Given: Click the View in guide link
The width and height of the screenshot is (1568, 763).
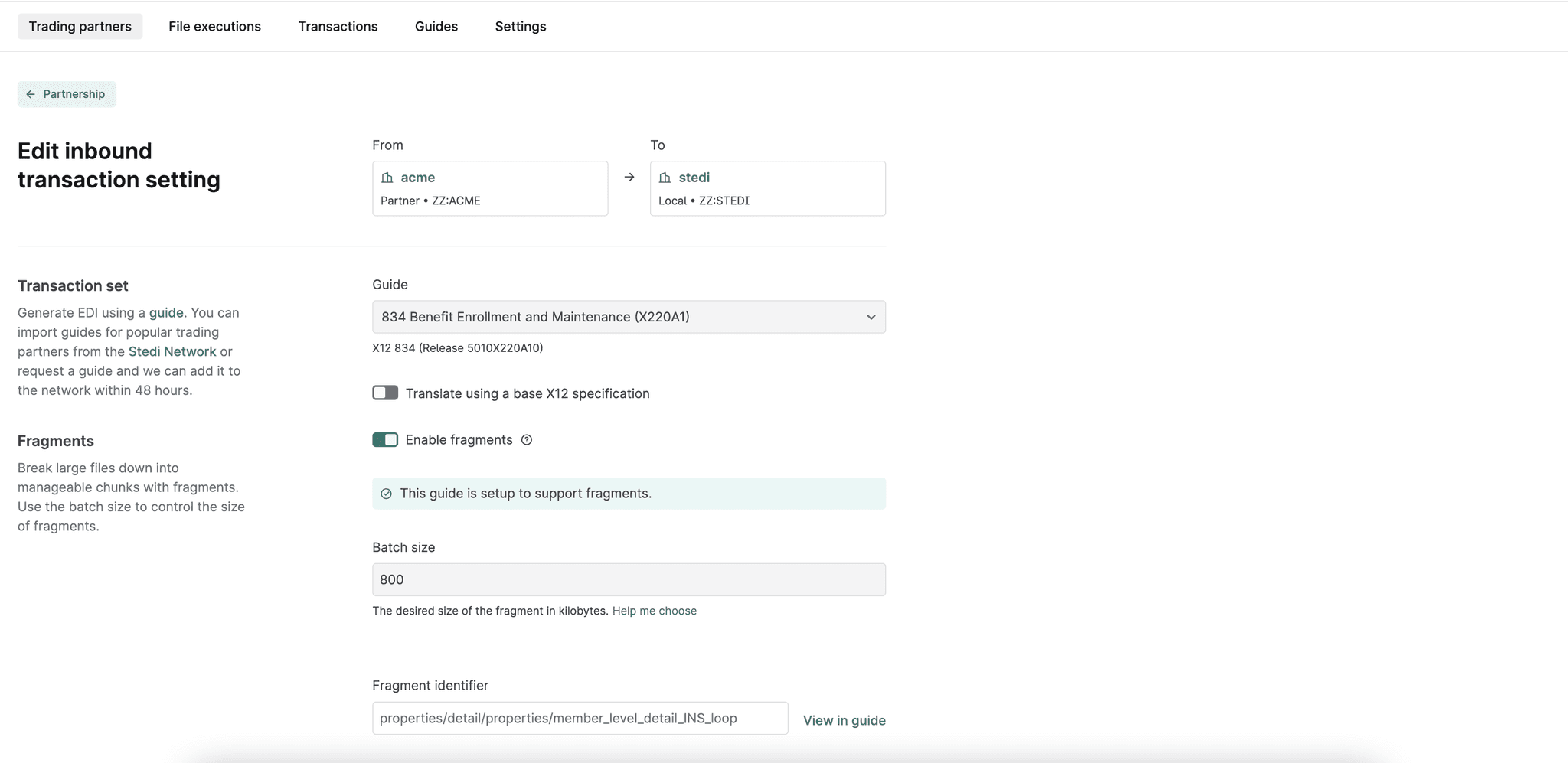Looking at the screenshot, I should (x=844, y=720).
